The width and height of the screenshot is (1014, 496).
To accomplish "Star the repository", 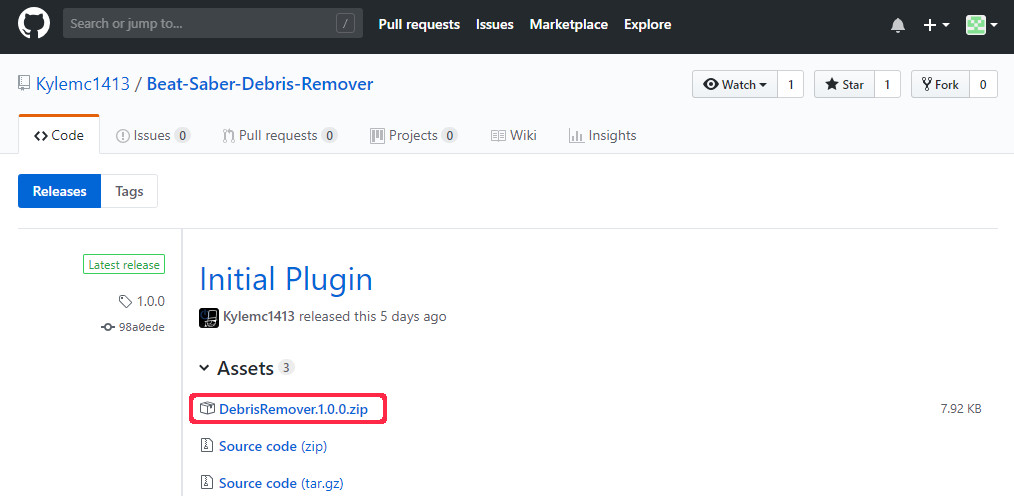I will point(845,85).
